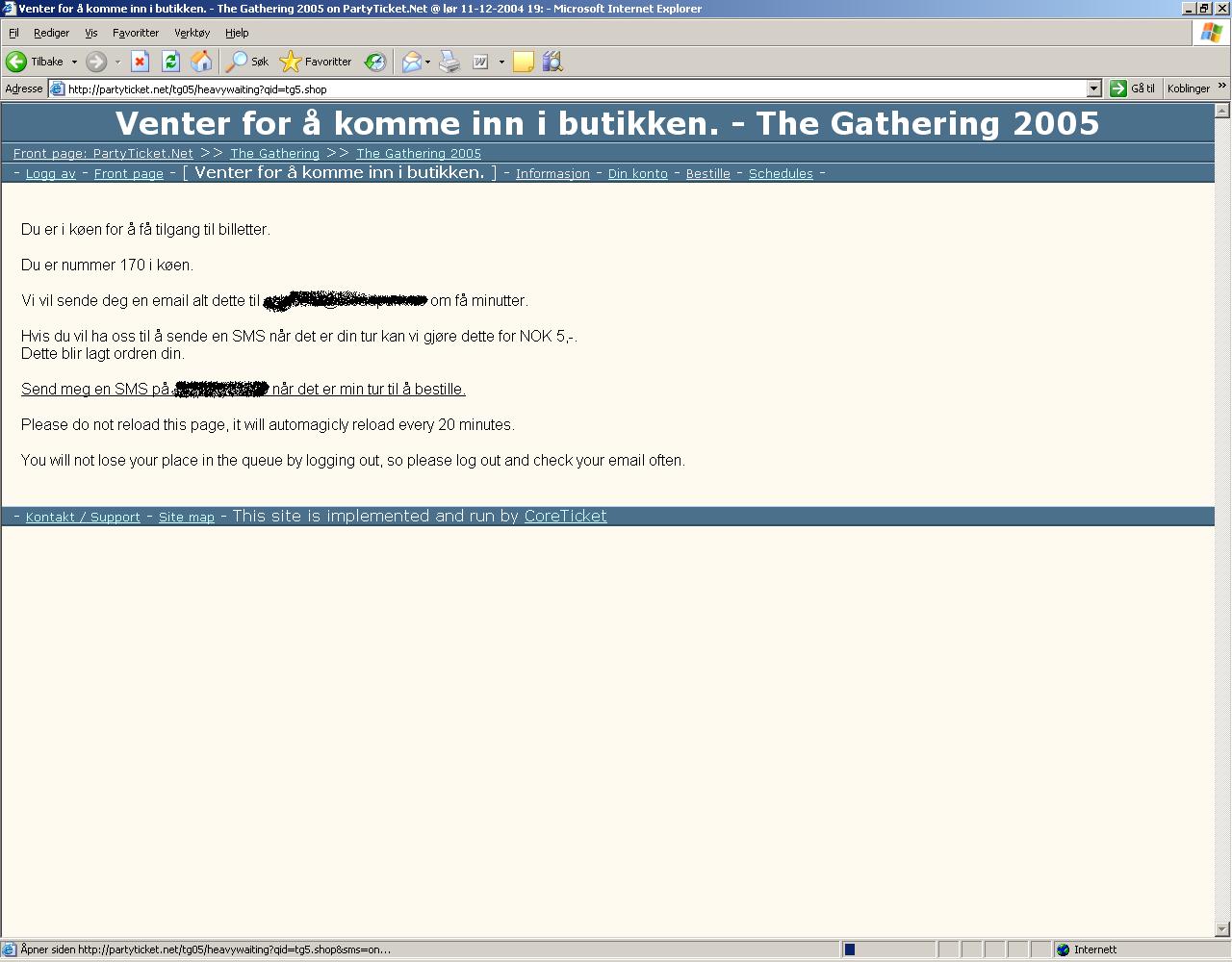This screenshot has width=1232, height=962.
Task: Click the yellow note Discuss icon
Action: click(524, 62)
